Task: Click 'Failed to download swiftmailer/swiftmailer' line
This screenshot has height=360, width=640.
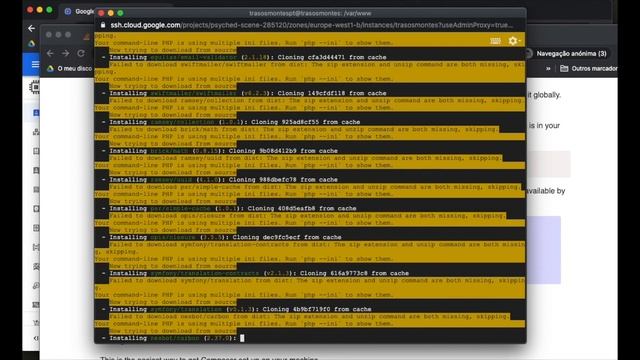Action: coord(317,64)
